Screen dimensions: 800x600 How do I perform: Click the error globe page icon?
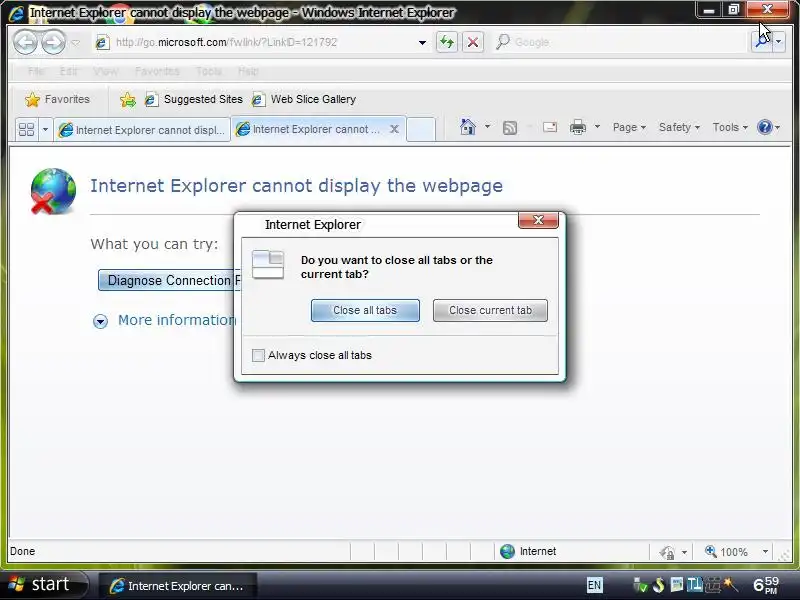53,191
